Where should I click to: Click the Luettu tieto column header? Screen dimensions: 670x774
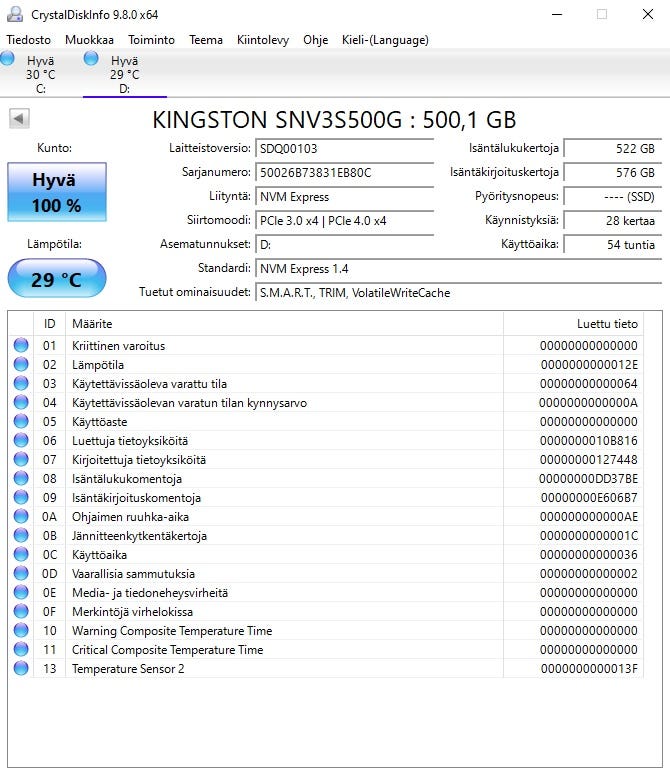607,324
